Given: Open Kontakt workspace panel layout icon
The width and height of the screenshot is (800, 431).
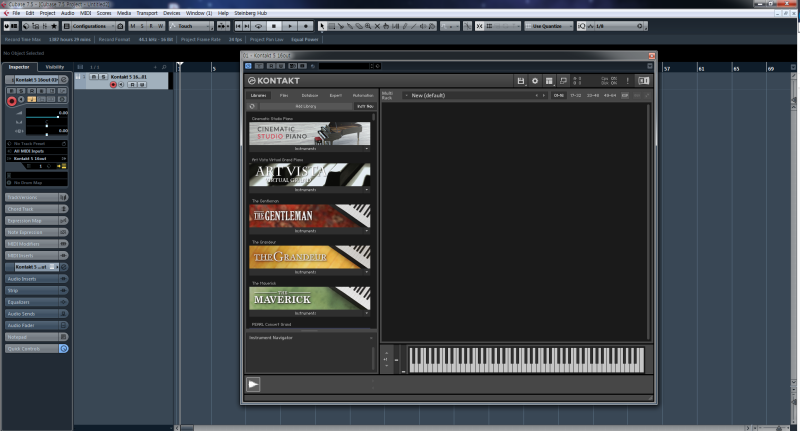Looking at the screenshot, I should 549,81.
